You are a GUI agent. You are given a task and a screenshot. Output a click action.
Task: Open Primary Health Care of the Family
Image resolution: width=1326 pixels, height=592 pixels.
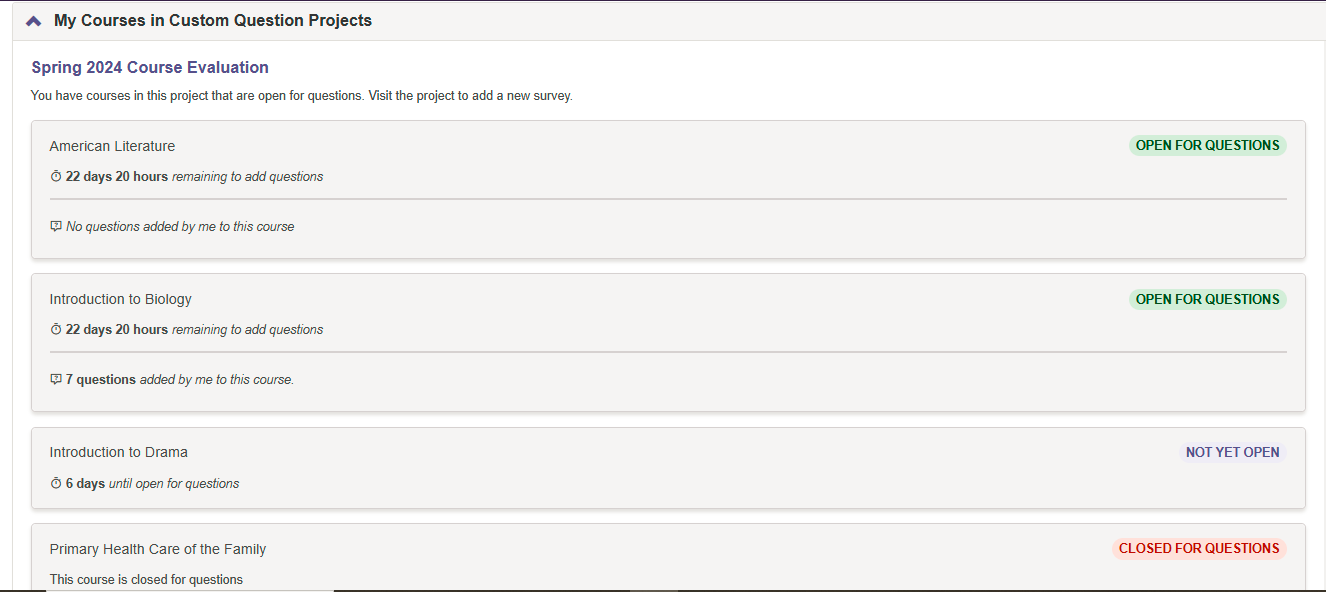coord(158,549)
